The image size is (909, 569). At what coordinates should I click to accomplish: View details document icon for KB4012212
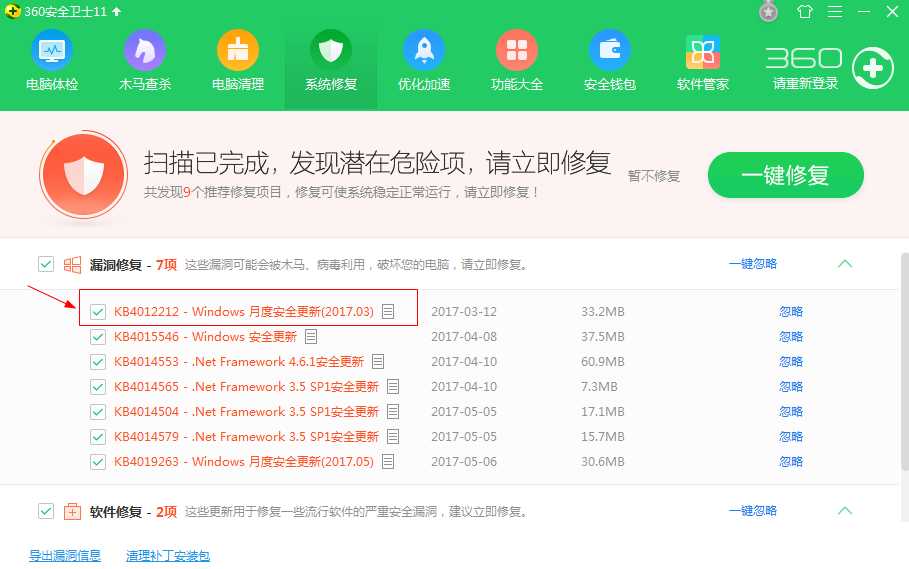coord(388,312)
